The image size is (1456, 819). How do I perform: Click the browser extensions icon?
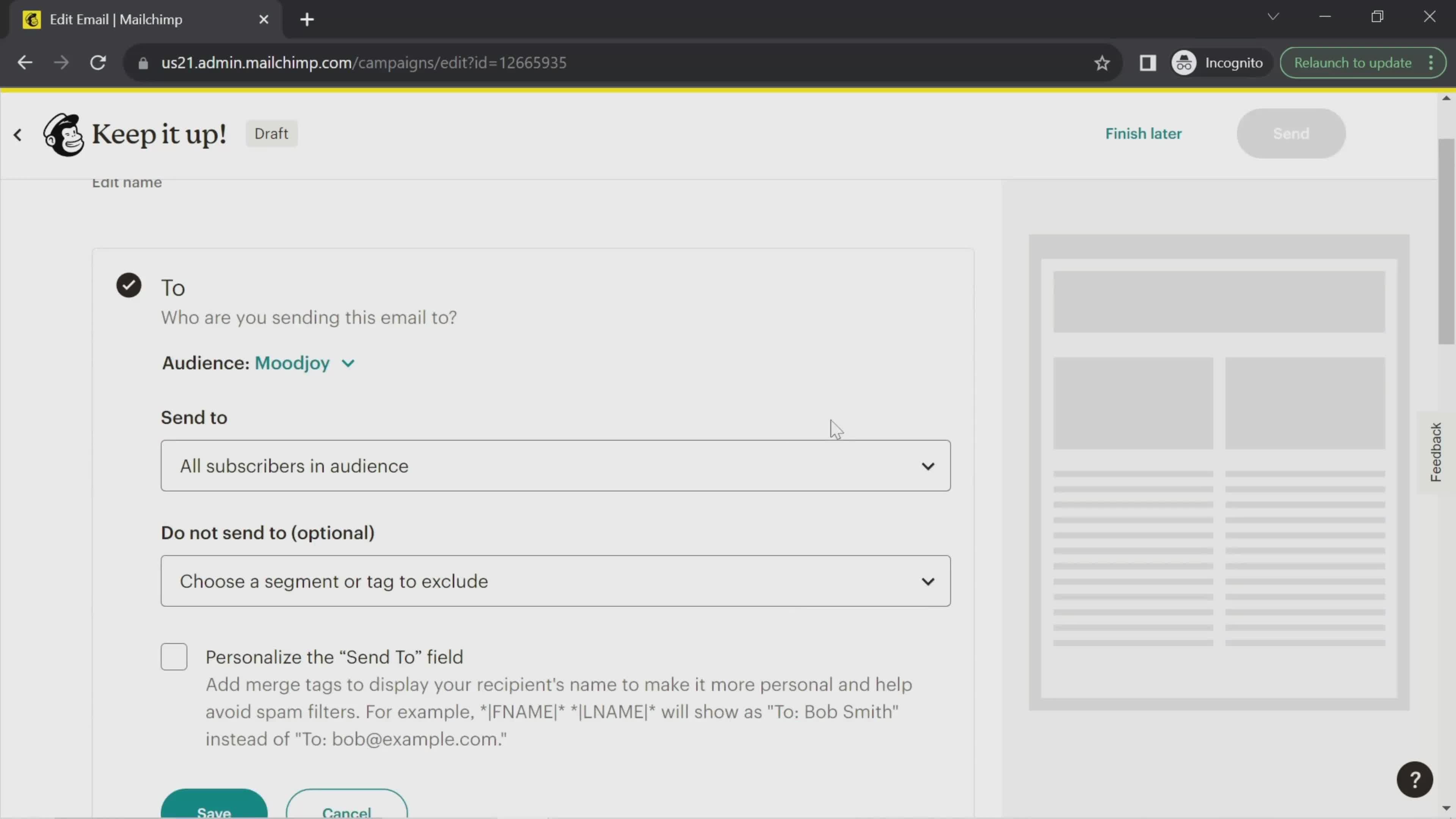coord(1148,62)
